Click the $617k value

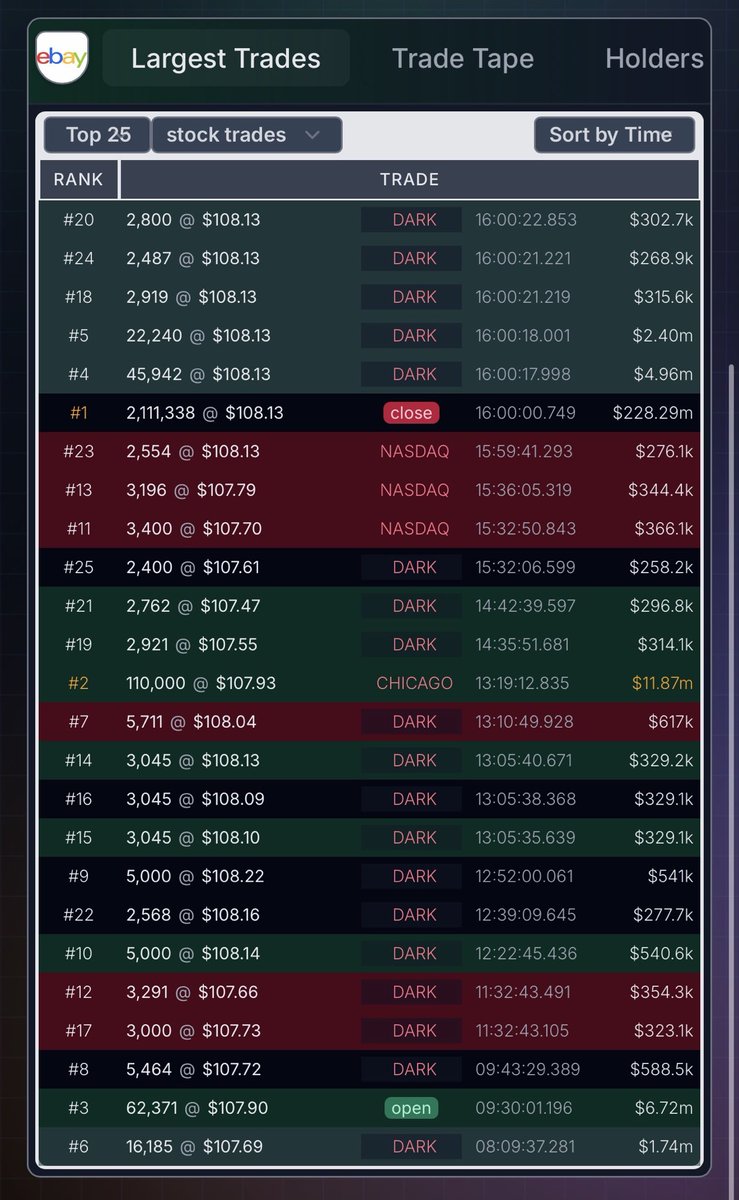[x=670, y=722]
